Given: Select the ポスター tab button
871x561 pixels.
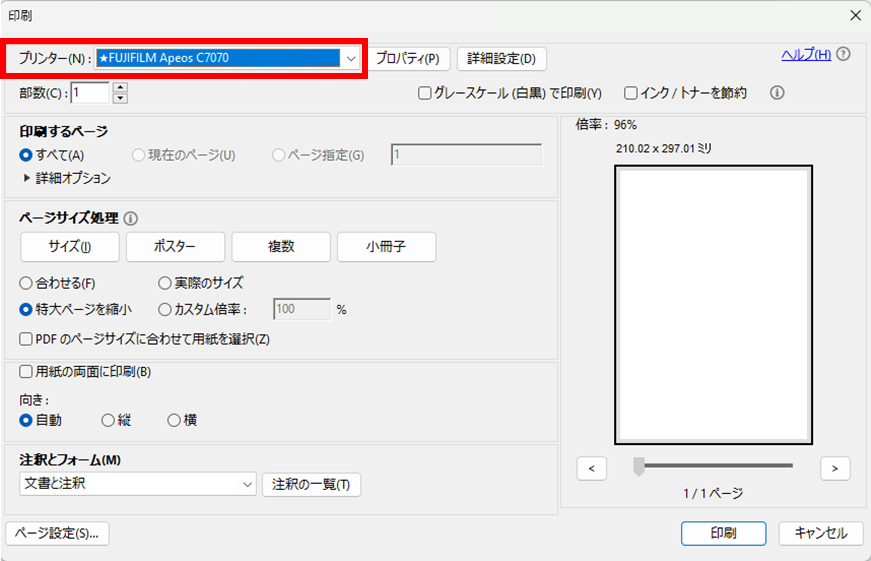Looking at the screenshot, I should coord(176,247).
